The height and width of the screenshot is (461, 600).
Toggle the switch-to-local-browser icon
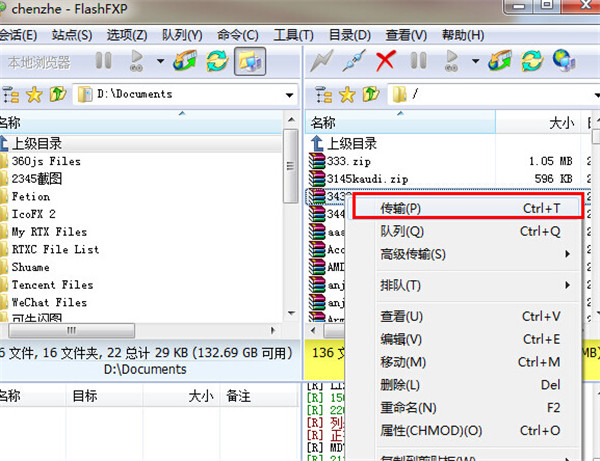coord(249,61)
